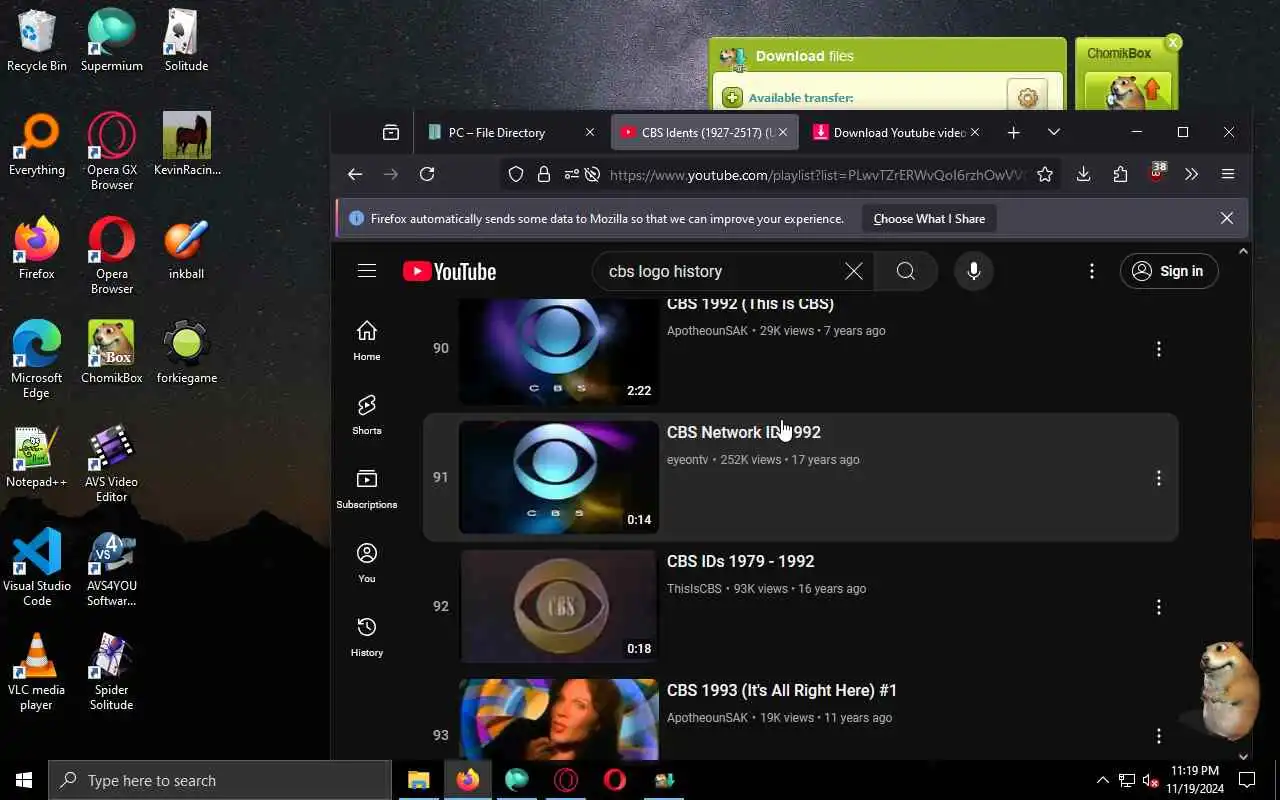Open Windows Start menu
The height and width of the screenshot is (800, 1280).
(24, 780)
